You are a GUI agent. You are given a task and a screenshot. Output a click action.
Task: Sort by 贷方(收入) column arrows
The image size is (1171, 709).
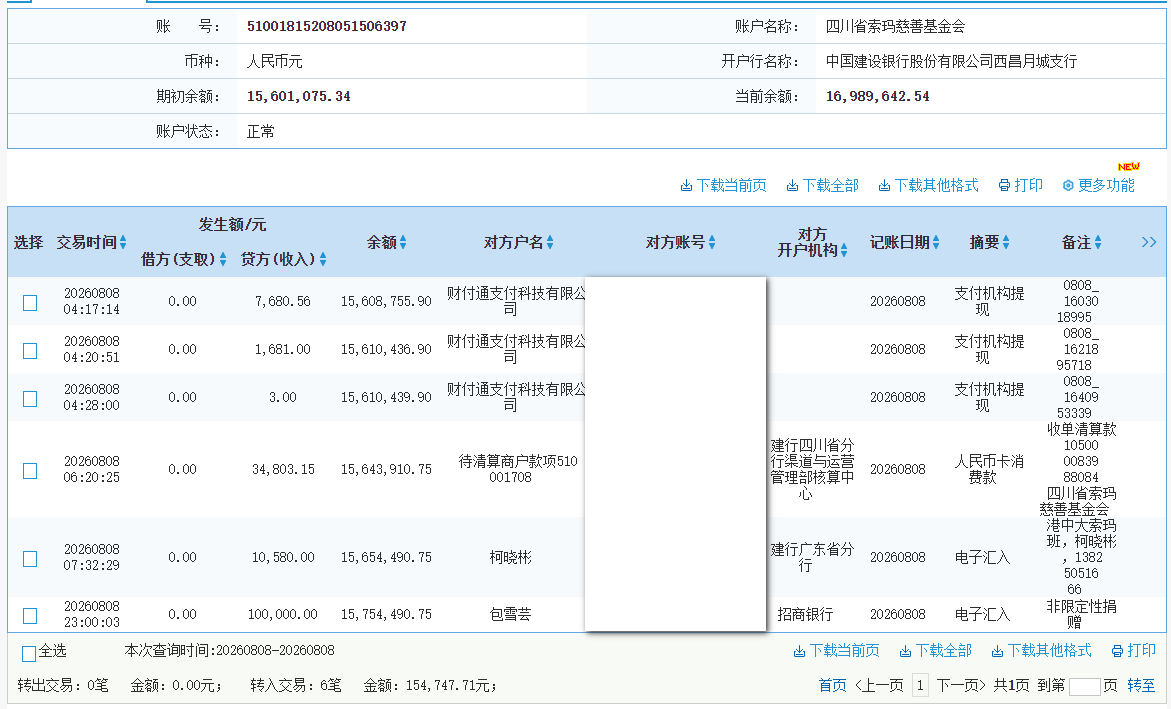point(323,259)
